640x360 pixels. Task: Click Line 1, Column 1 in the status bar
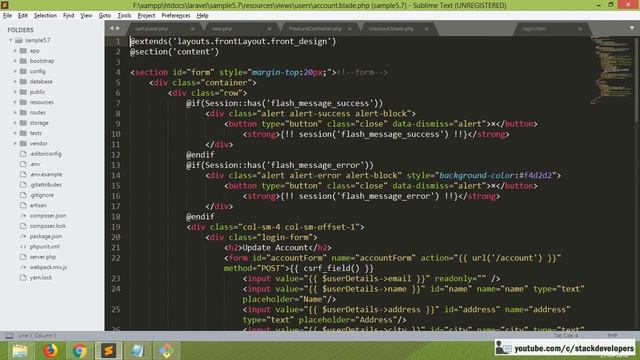click(38, 336)
